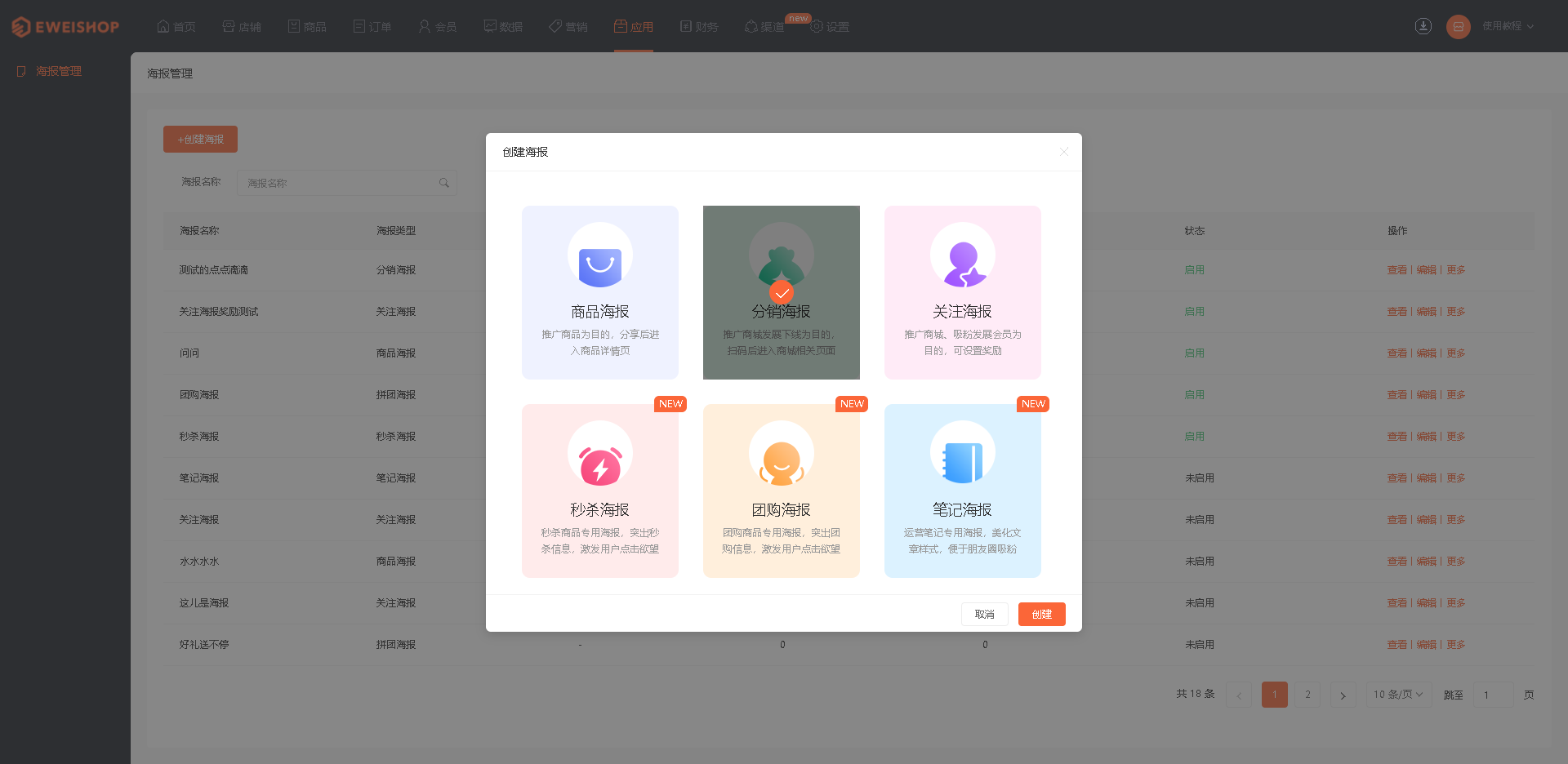Viewport: 1568px width, 764px height.
Task: Open the 商品 menu
Action: 307,27
